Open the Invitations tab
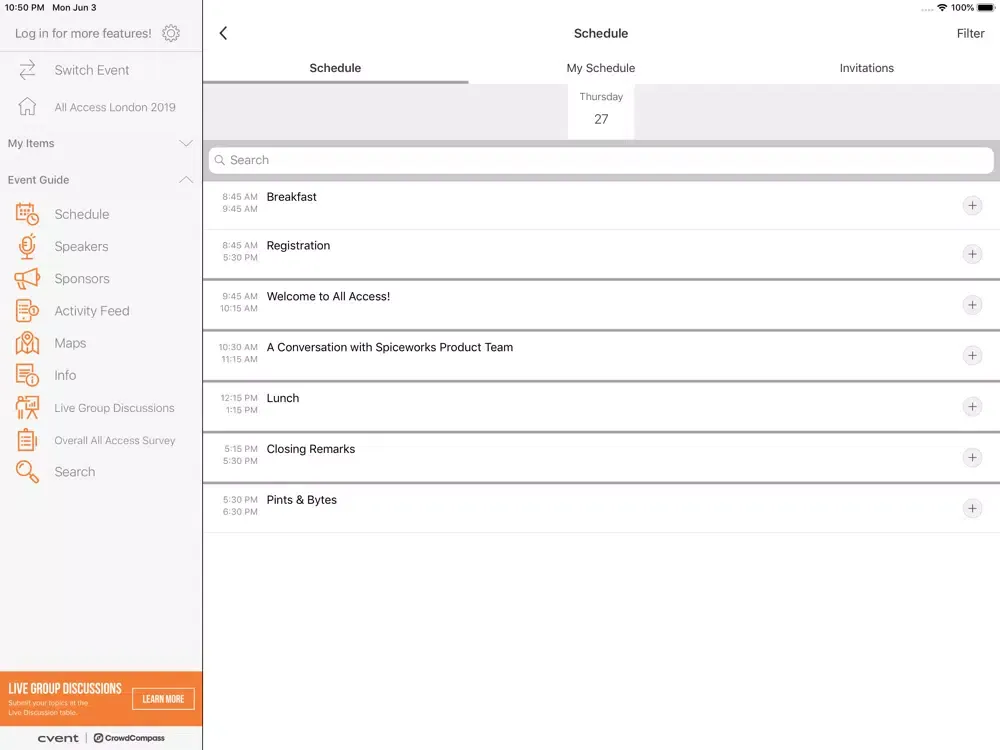The image size is (1000, 750). [x=866, y=68]
